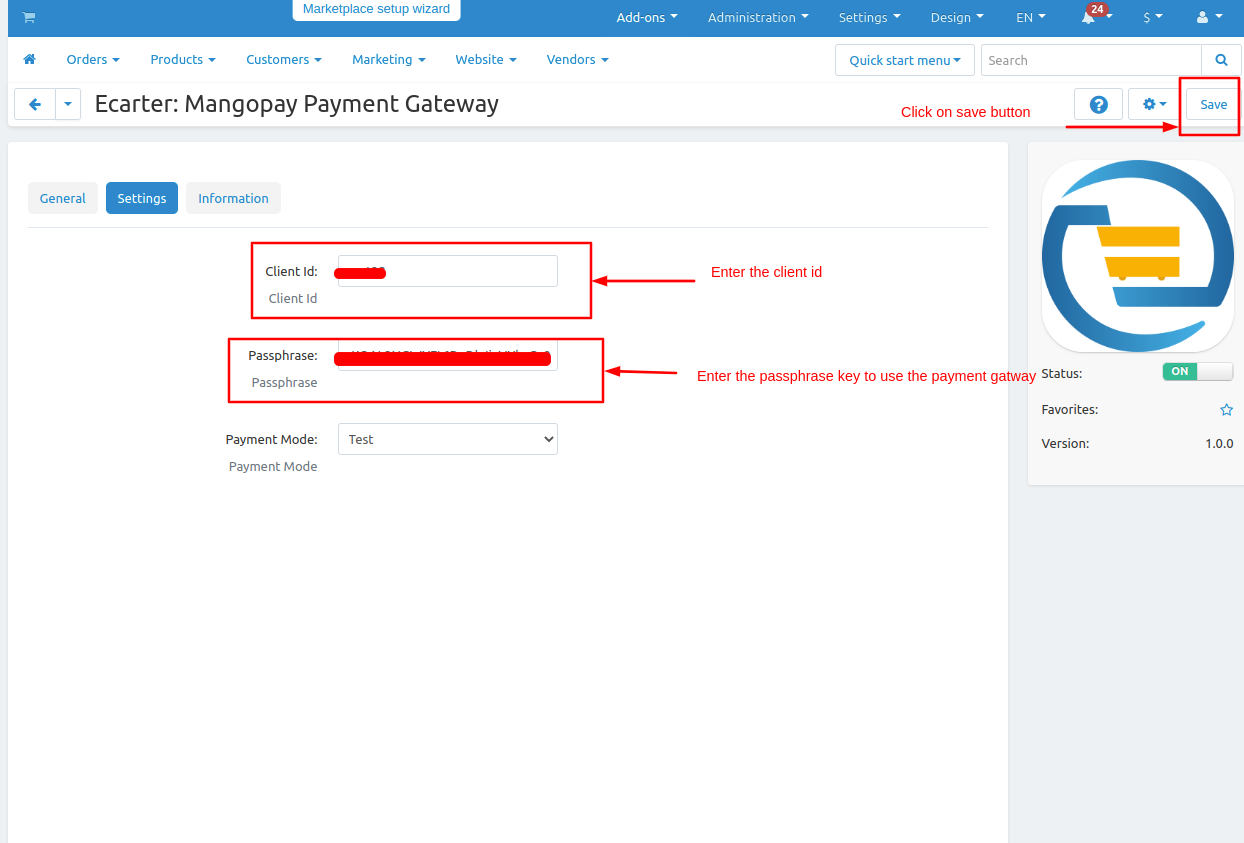Go to the home dashboard icon
1244x843 pixels.
point(29,59)
